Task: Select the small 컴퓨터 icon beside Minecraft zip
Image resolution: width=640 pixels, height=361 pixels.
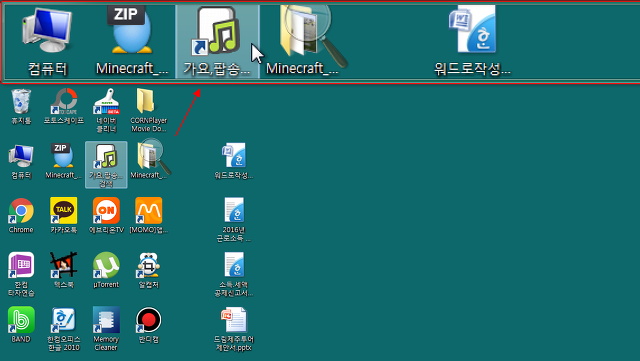Action: (21, 162)
